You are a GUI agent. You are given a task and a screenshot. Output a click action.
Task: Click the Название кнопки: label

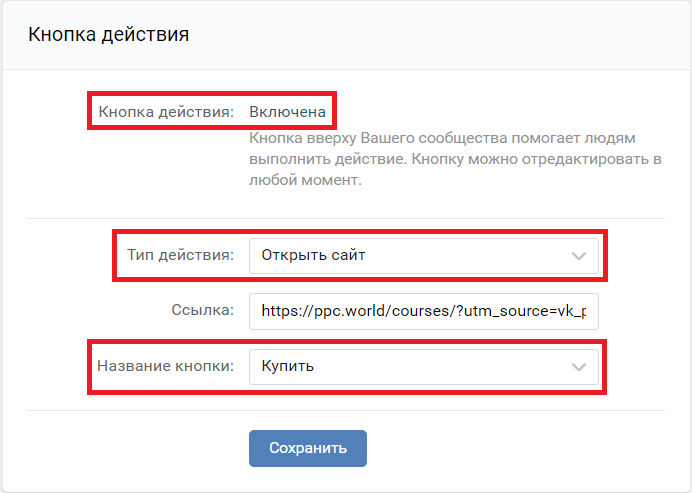tap(165, 366)
